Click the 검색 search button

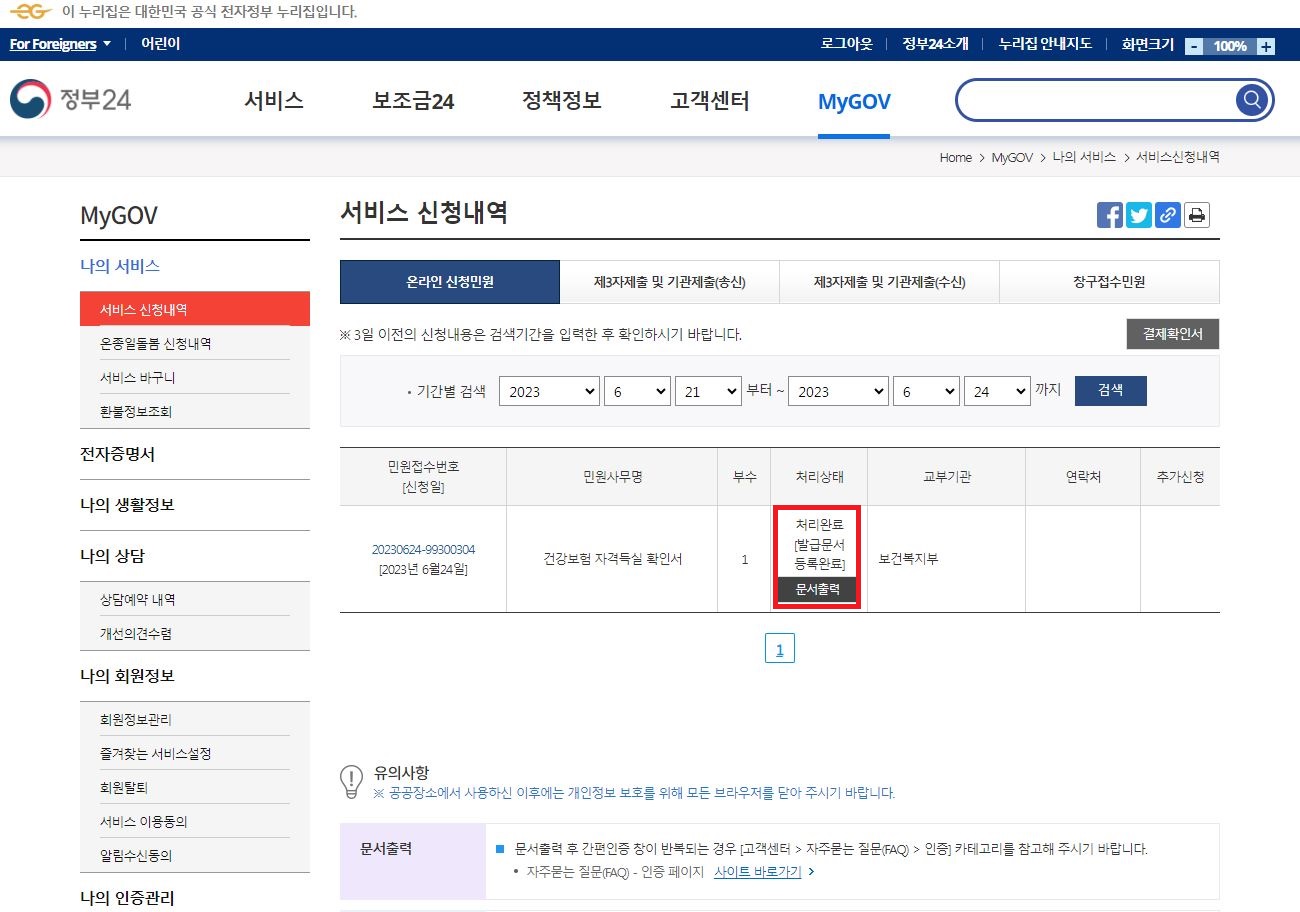[x=1110, y=391]
